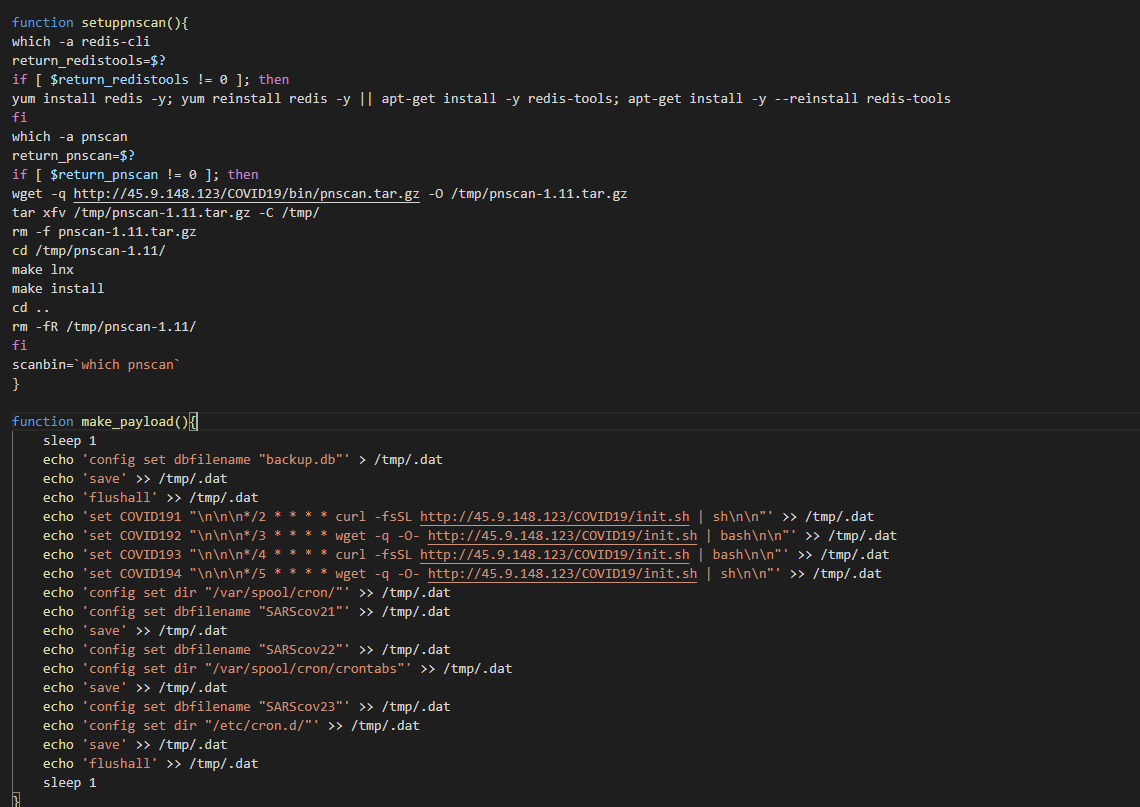This screenshot has width=1140, height=807.
Task: Click 'apt-get install -y --reinstall redis-tools' text
Action: click(x=790, y=98)
